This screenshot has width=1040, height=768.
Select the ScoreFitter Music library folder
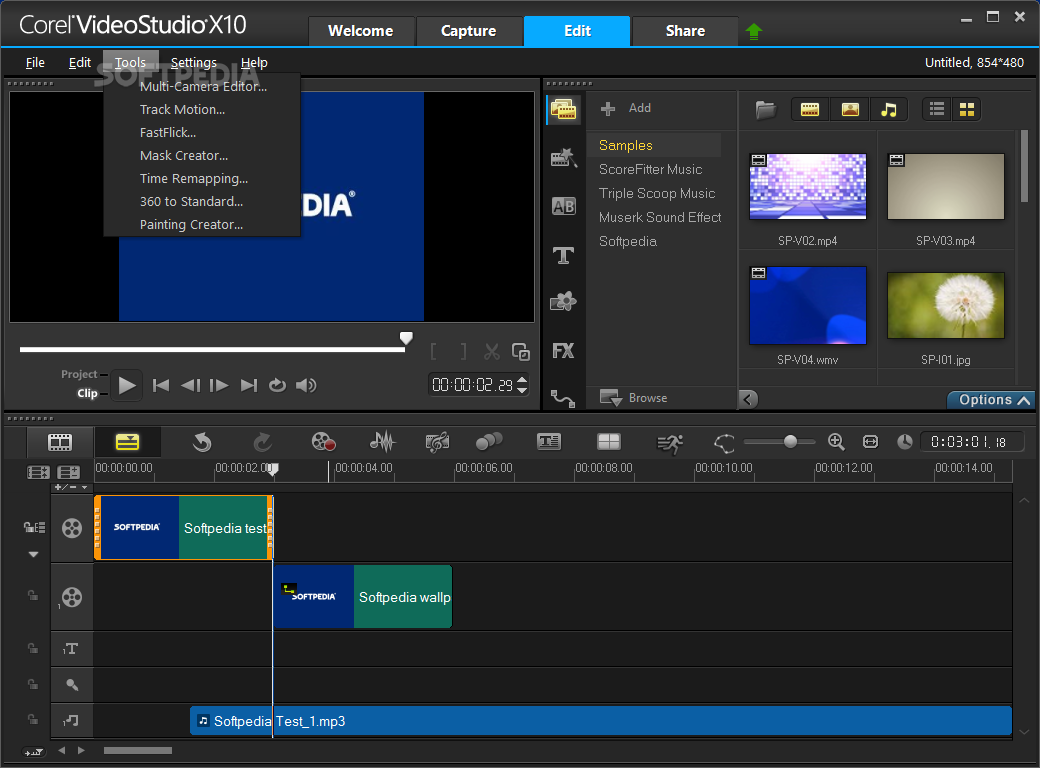[x=650, y=169]
